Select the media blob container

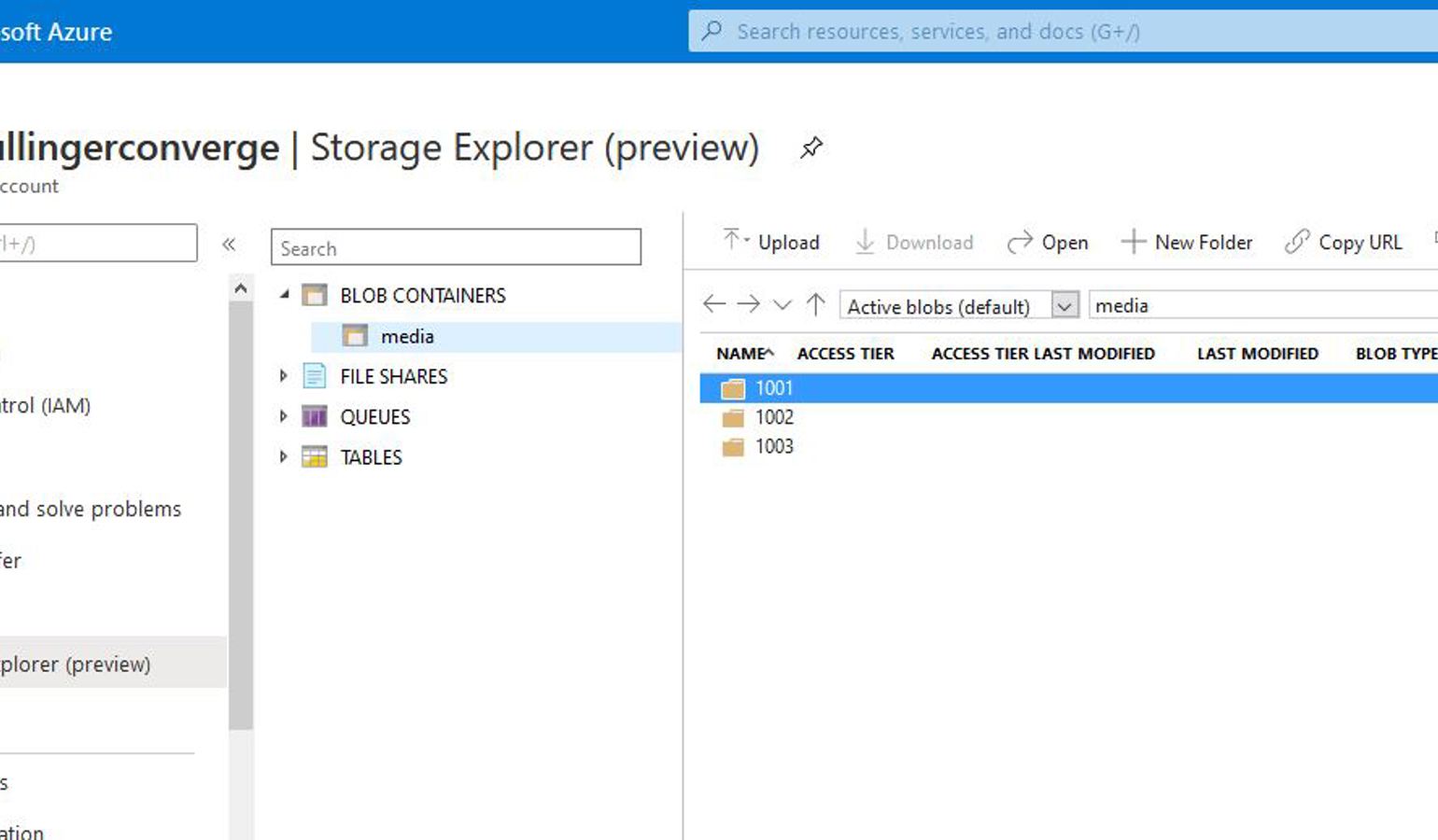407,336
